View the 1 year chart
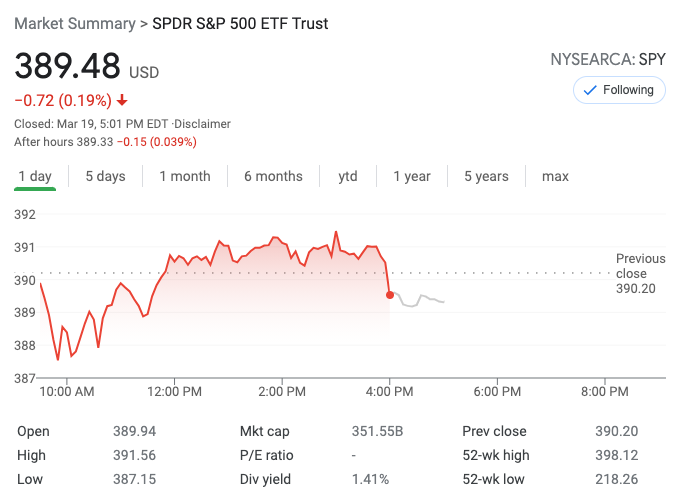This screenshot has width=679, height=498. coord(411,176)
